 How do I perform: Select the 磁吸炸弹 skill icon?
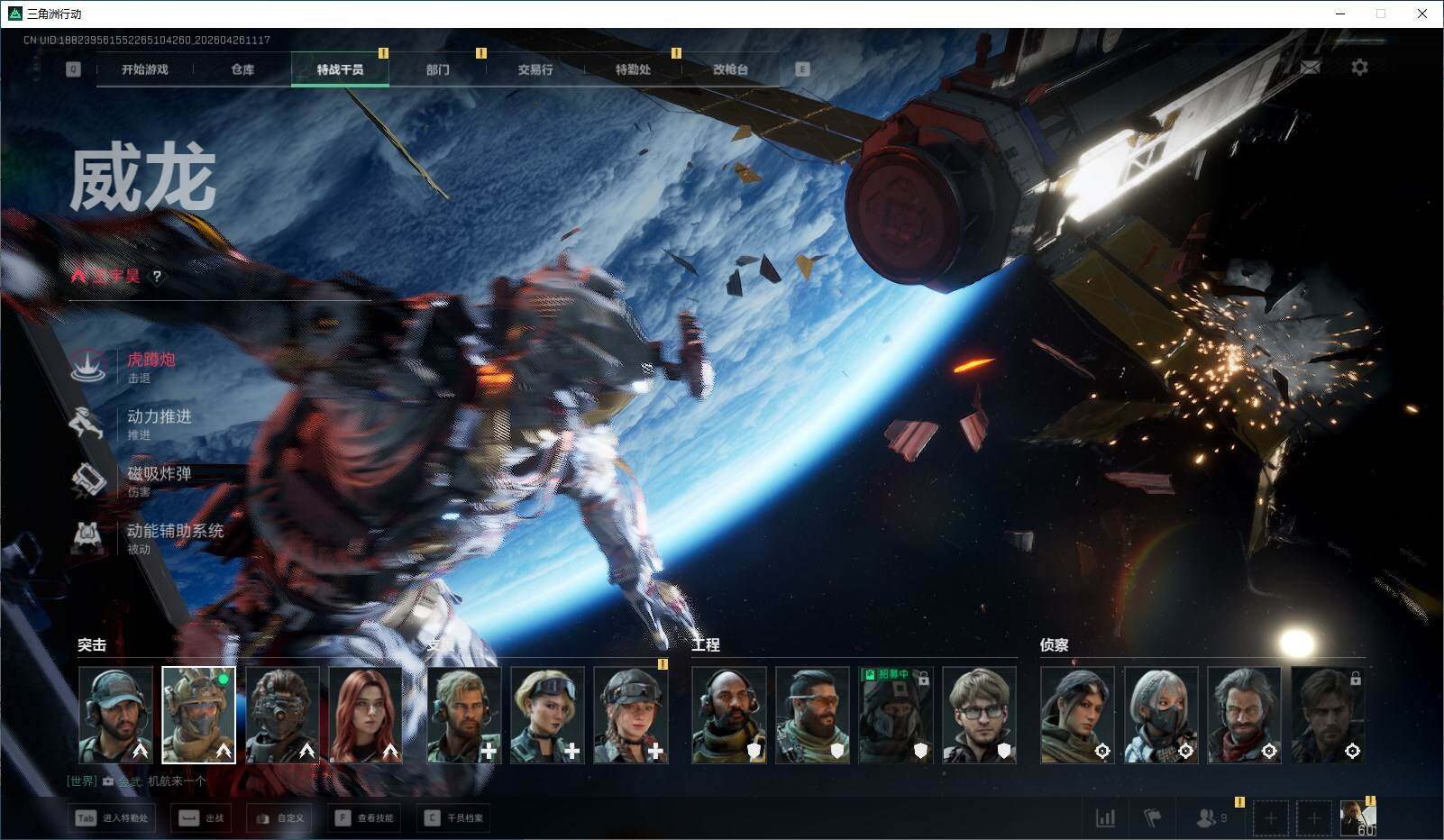[x=88, y=480]
